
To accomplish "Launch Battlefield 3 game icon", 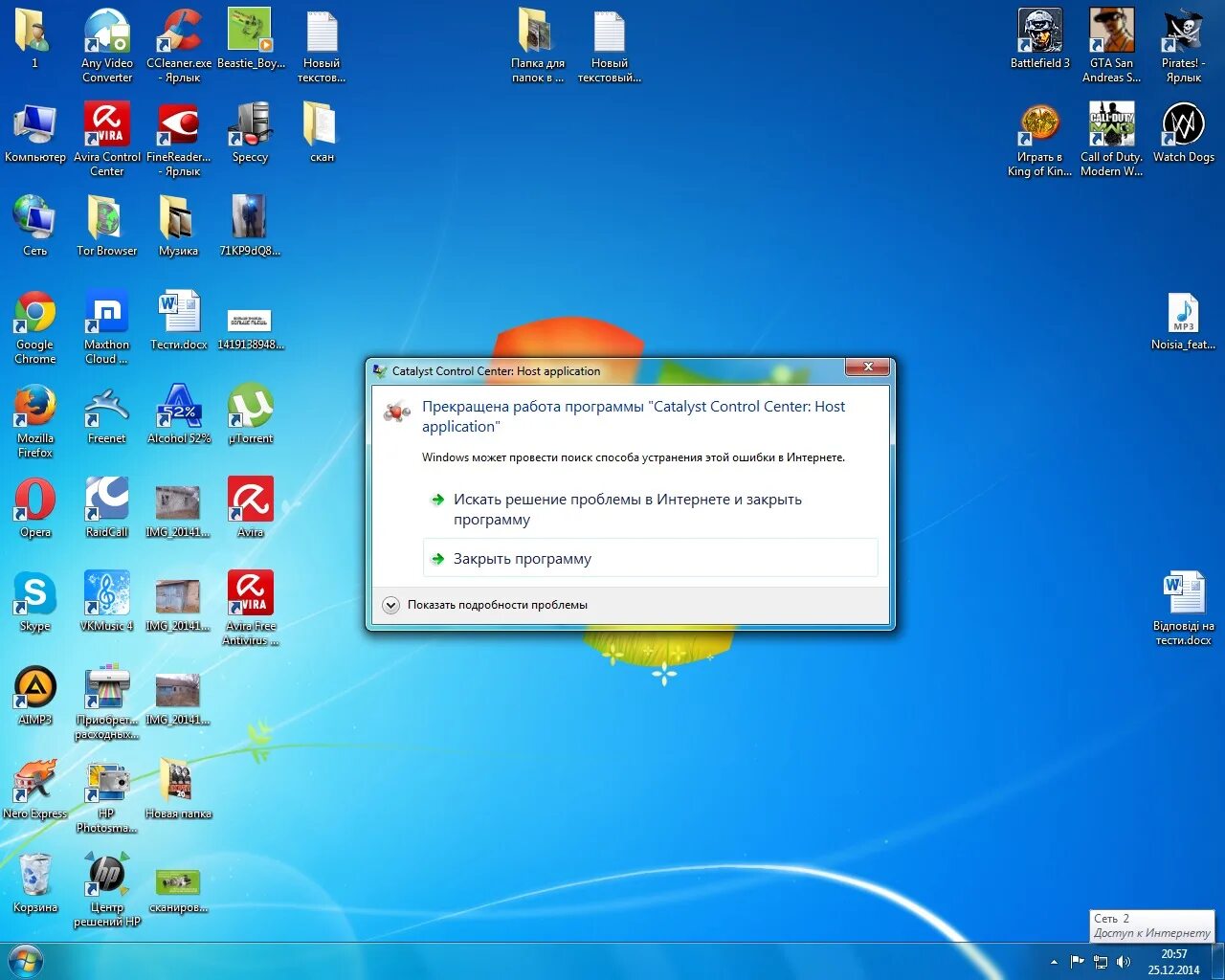I will click(1040, 38).
